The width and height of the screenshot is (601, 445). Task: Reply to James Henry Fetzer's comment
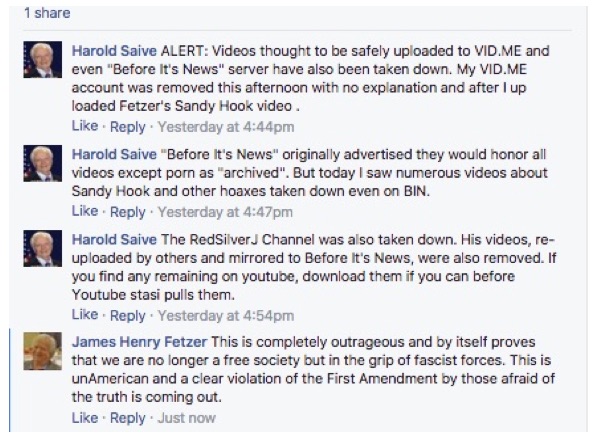pos(128,418)
